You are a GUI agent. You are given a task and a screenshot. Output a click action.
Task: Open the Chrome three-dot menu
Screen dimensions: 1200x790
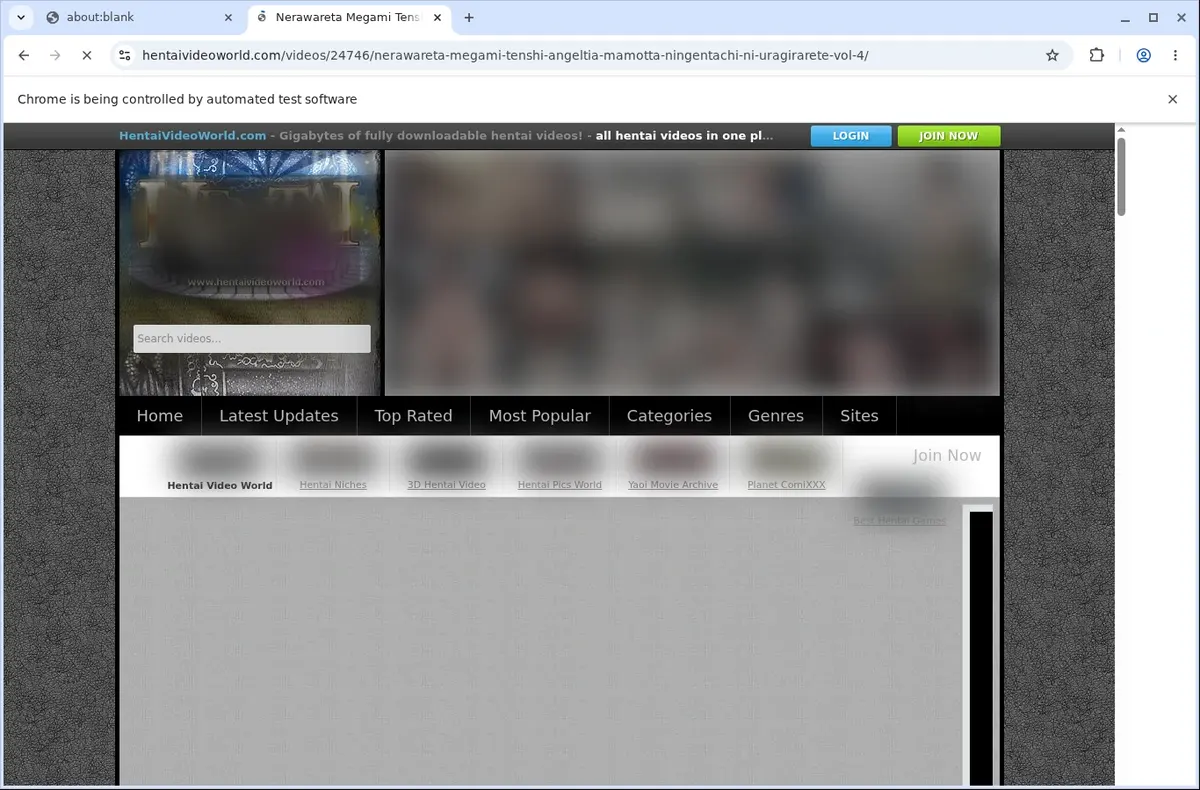[x=1175, y=56]
